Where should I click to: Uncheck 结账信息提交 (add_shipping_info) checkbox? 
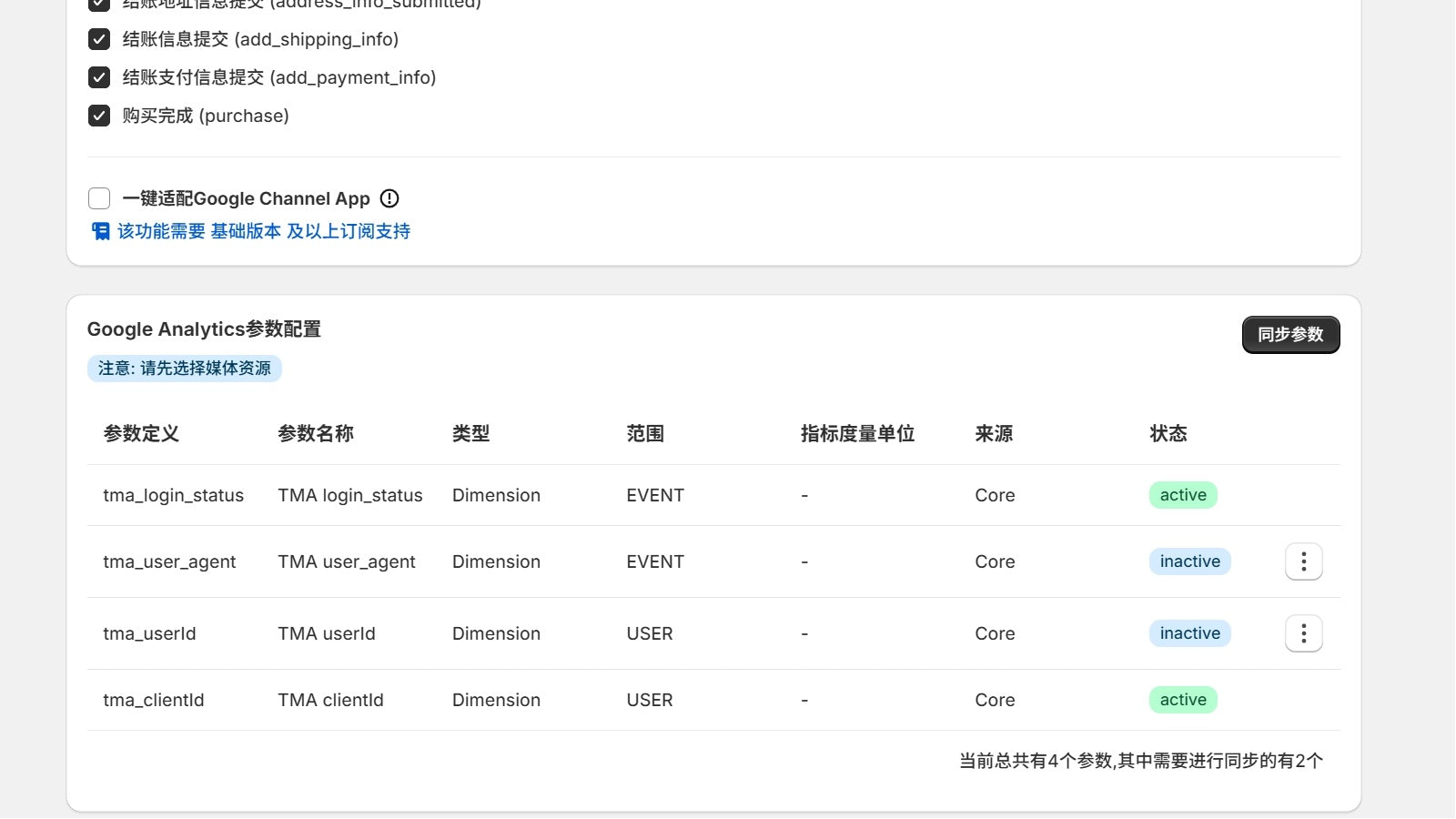[x=99, y=39]
